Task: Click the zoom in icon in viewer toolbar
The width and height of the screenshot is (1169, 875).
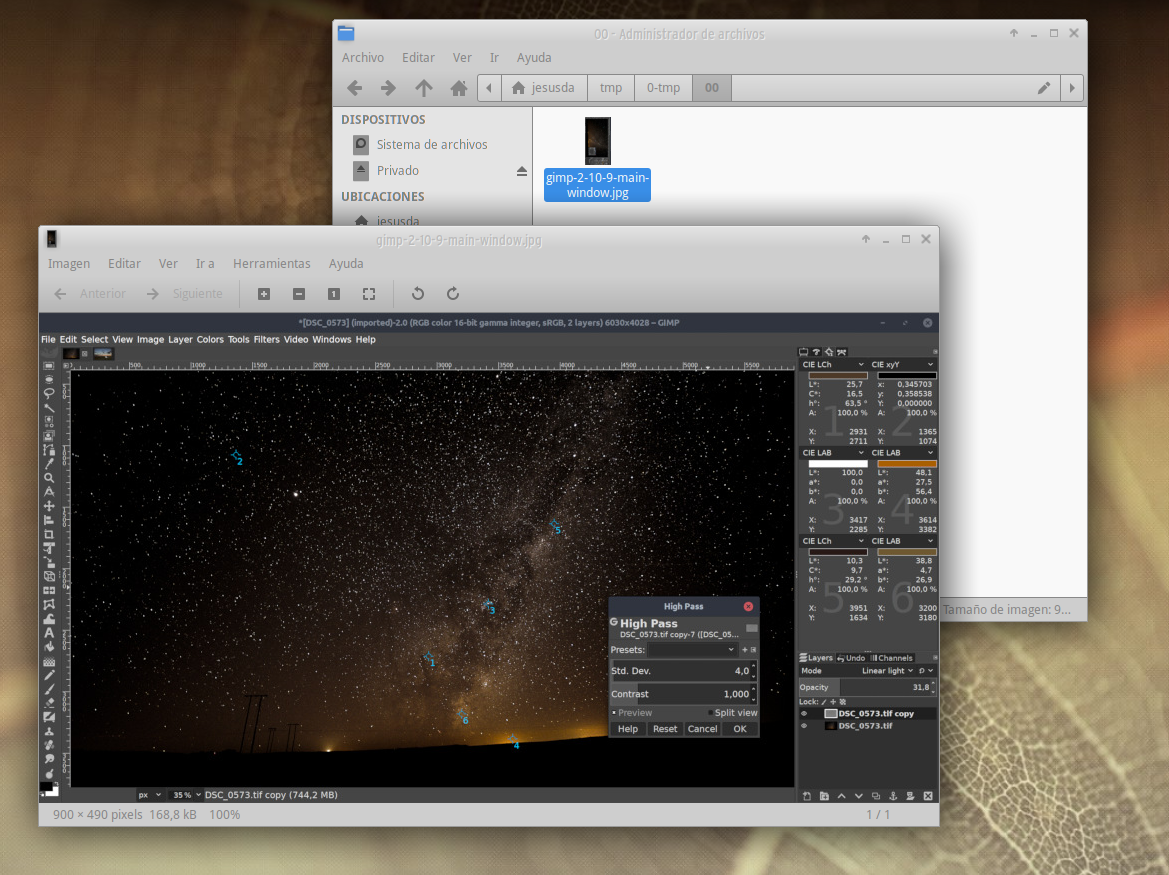Action: pos(264,294)
